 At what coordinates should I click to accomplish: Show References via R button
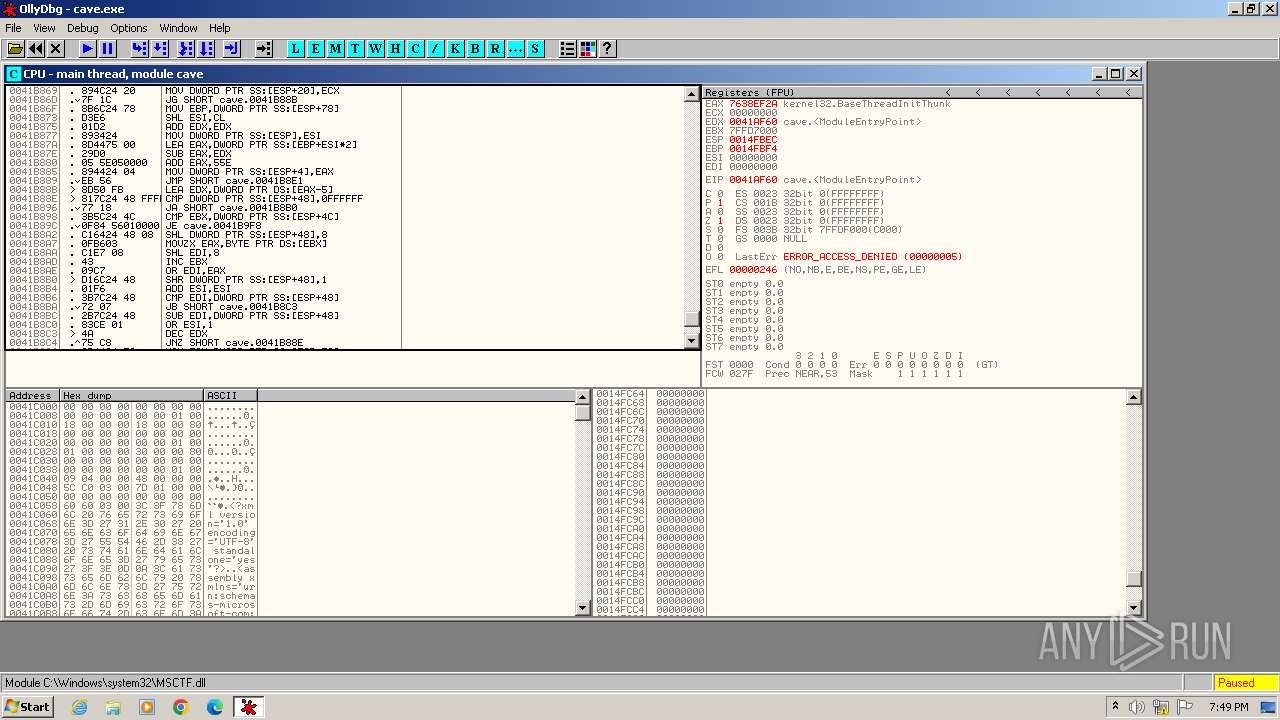tap(495, 48)
